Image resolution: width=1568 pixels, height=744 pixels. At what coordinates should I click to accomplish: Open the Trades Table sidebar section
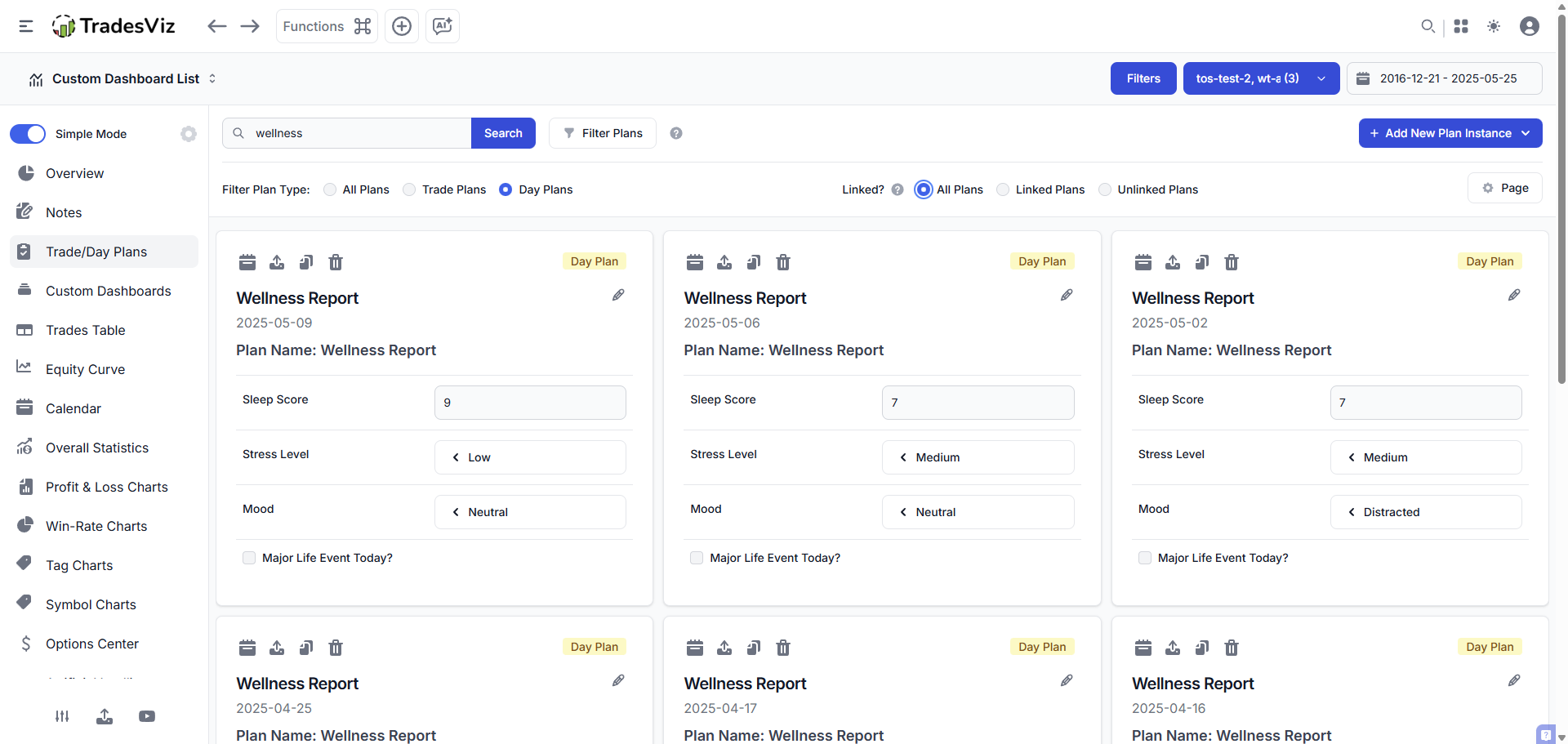(x=85, y=330)
